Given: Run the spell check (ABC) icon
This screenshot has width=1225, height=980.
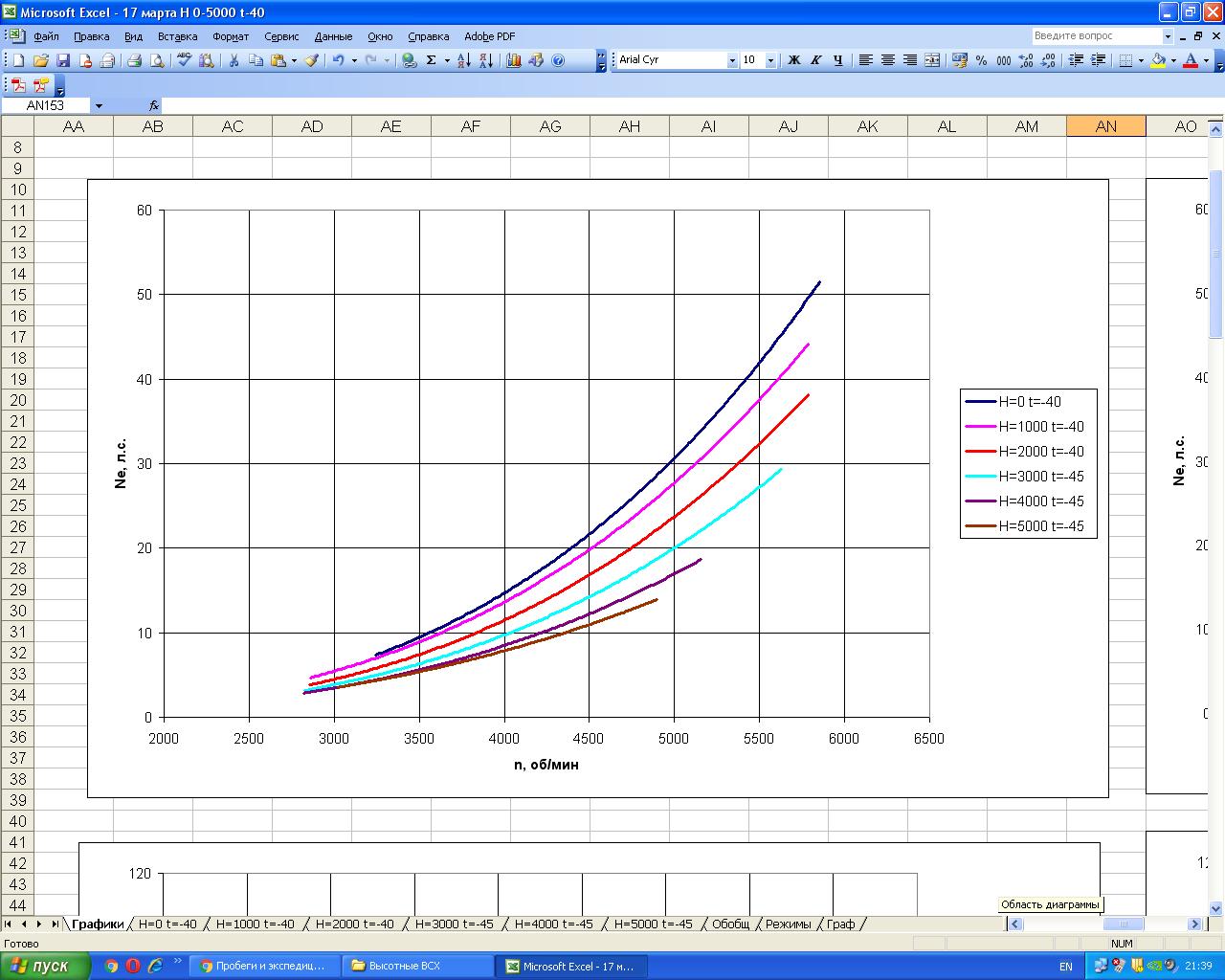Looking at the screenshot, I should point(184,60).
